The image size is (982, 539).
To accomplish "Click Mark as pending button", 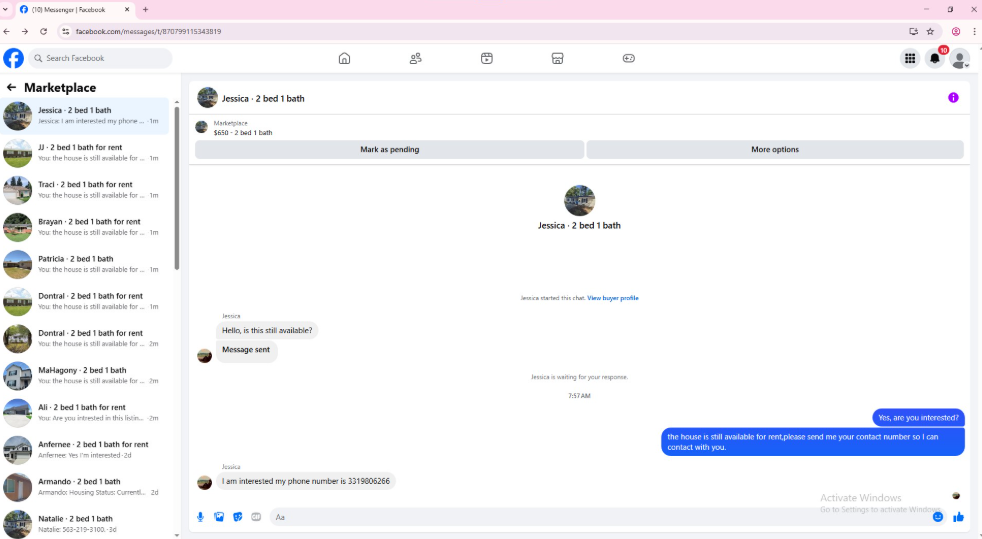I will click(390, 149).
